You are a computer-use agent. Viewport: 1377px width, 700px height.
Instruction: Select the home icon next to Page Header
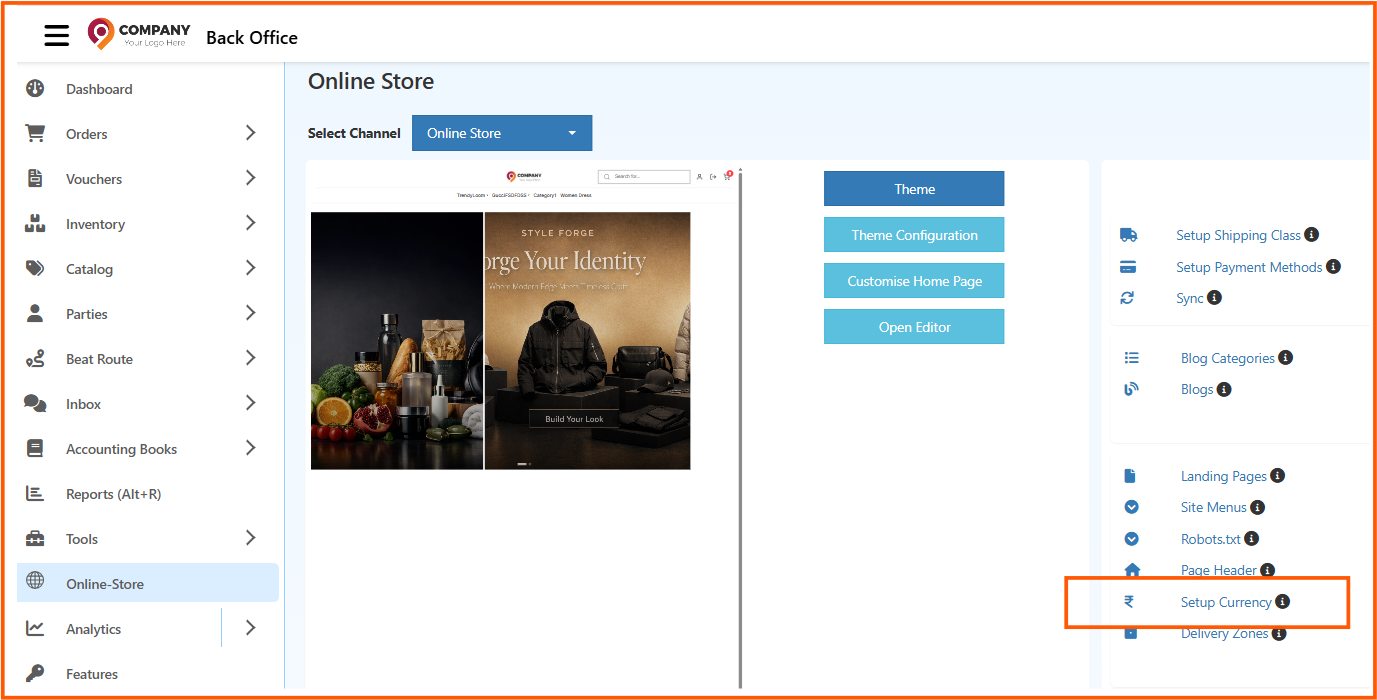pyautogui.click(x=1131, y=569)
